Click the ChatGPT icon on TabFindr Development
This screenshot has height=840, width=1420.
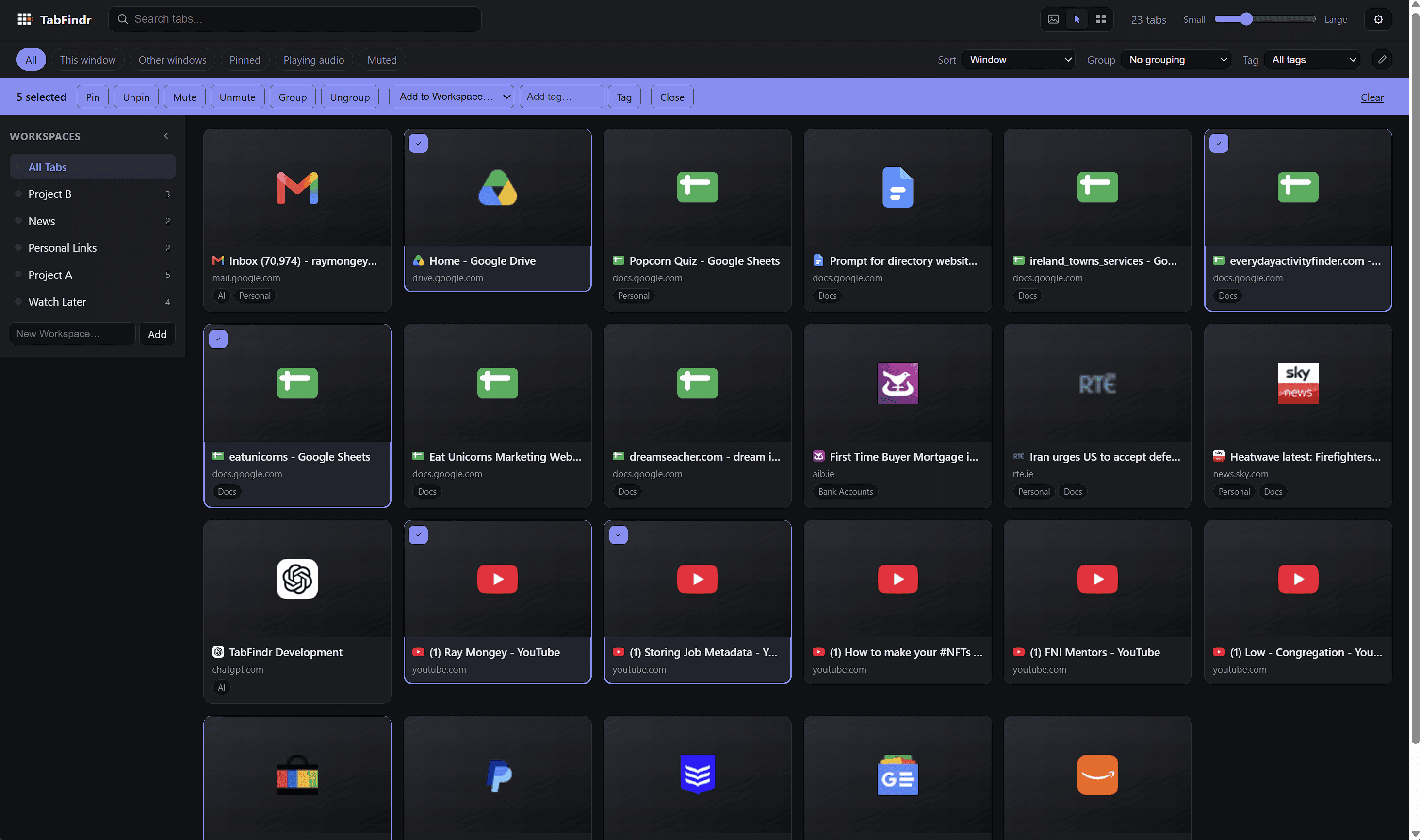pos(297,579)
